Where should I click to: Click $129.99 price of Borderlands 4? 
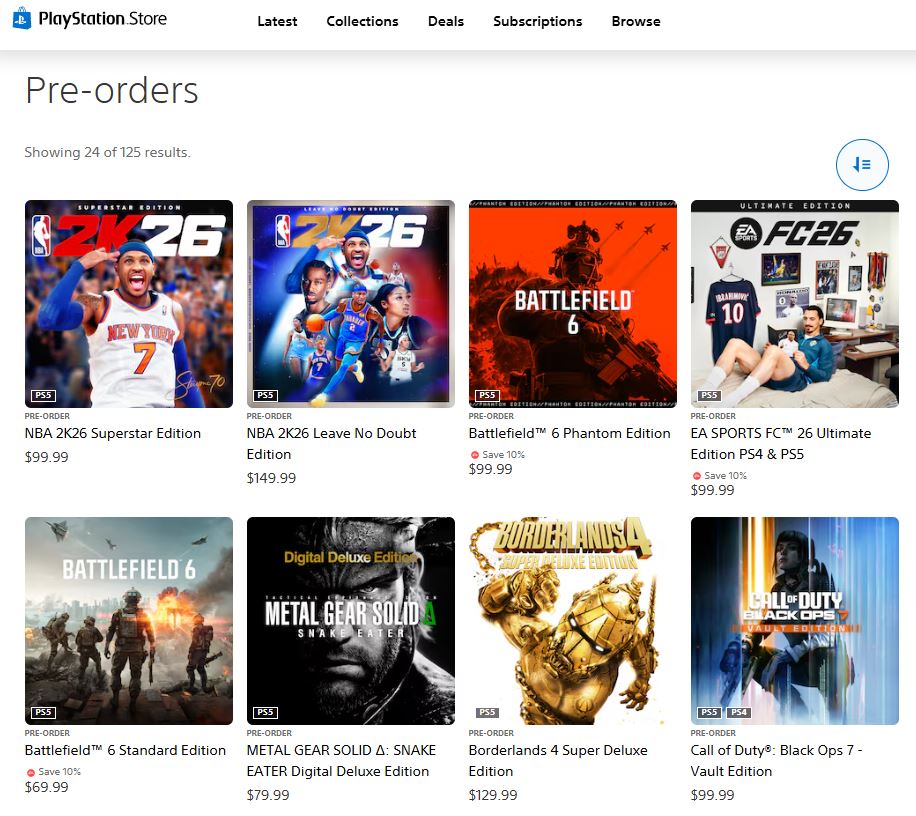pyautogui.click(x=492, y=795)
